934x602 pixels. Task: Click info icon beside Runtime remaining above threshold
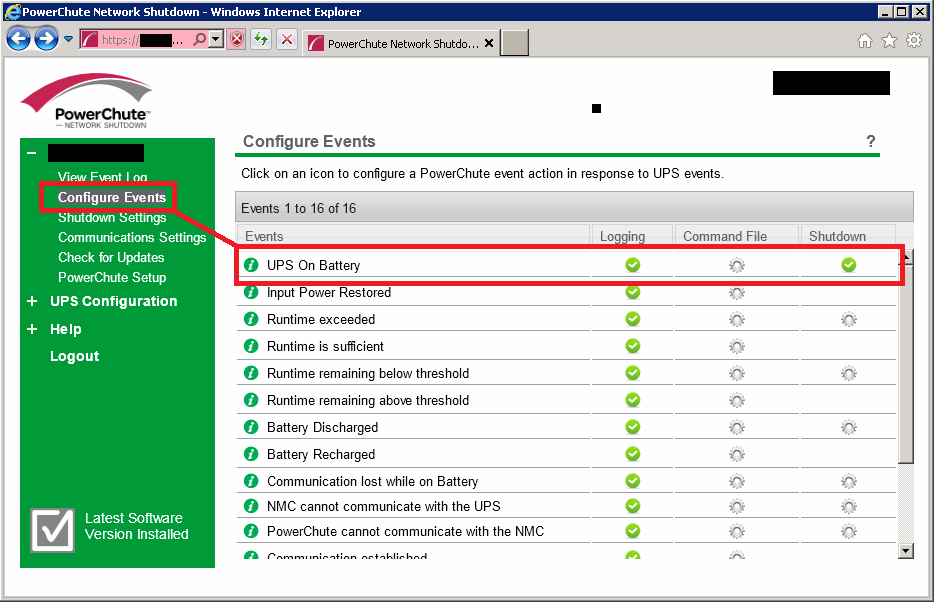pyautogui.click(x=251, y=400)
